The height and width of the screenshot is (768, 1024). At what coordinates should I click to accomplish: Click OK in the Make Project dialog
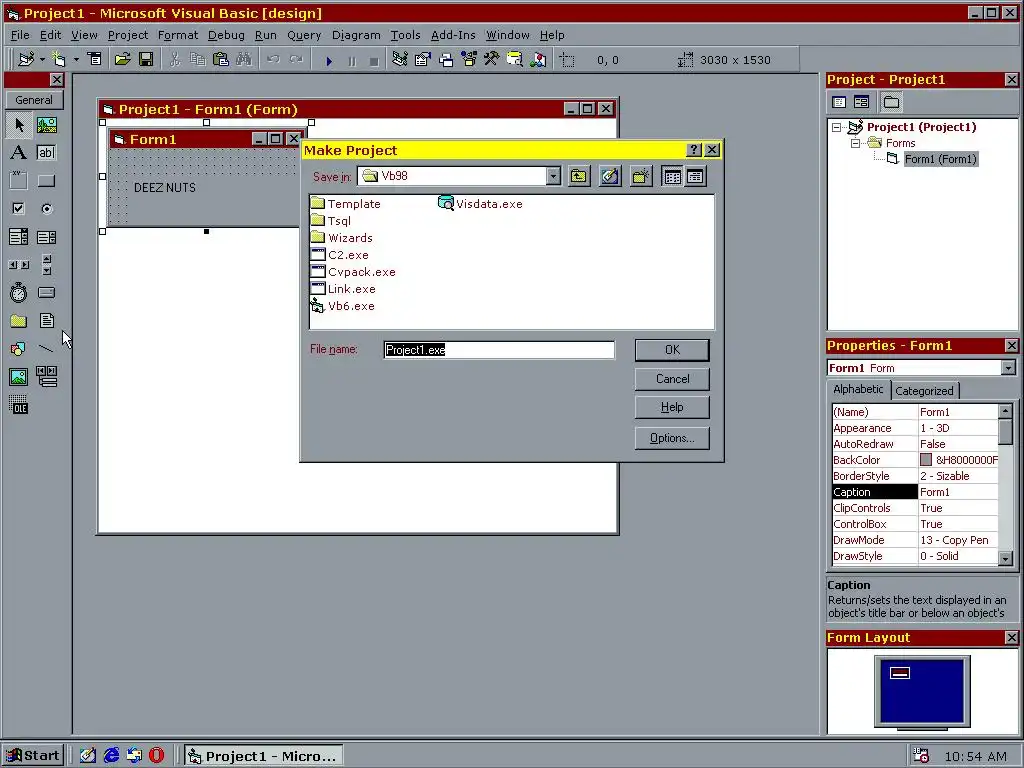point(672,350)
